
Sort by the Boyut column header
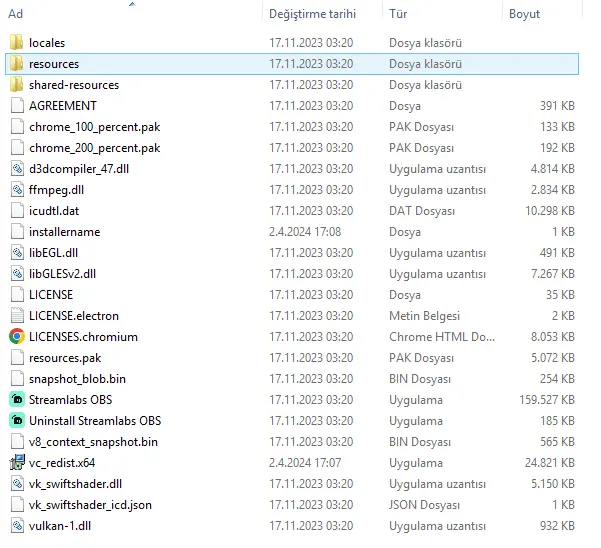coord(524,14)
